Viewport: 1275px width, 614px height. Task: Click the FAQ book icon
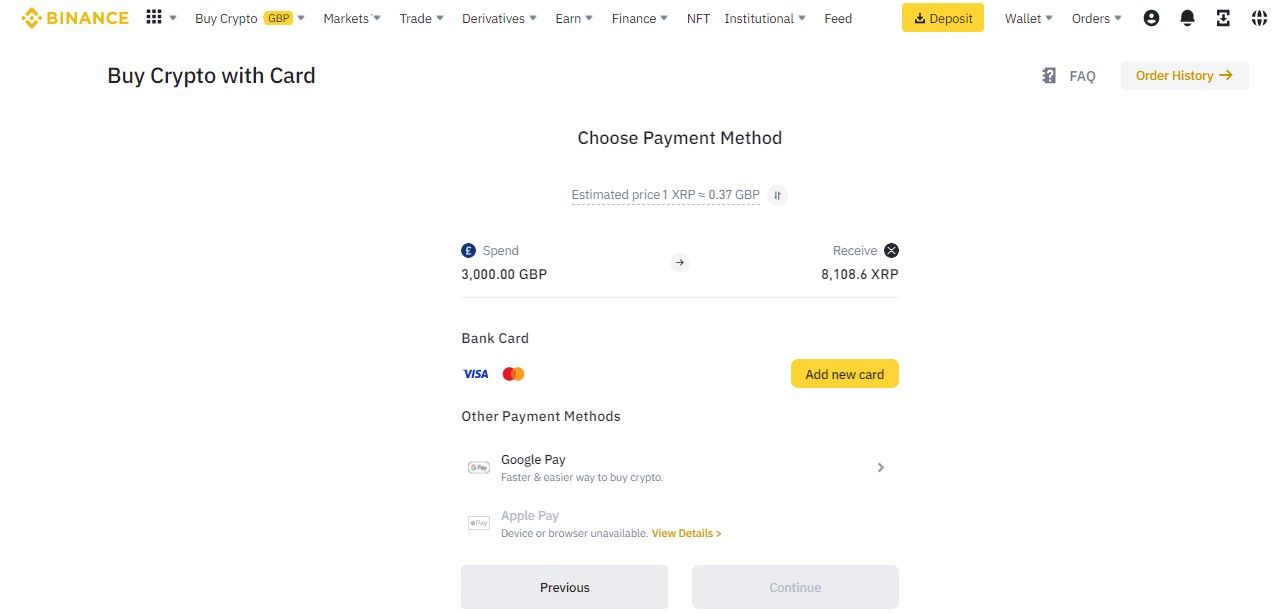(1049, 76)
